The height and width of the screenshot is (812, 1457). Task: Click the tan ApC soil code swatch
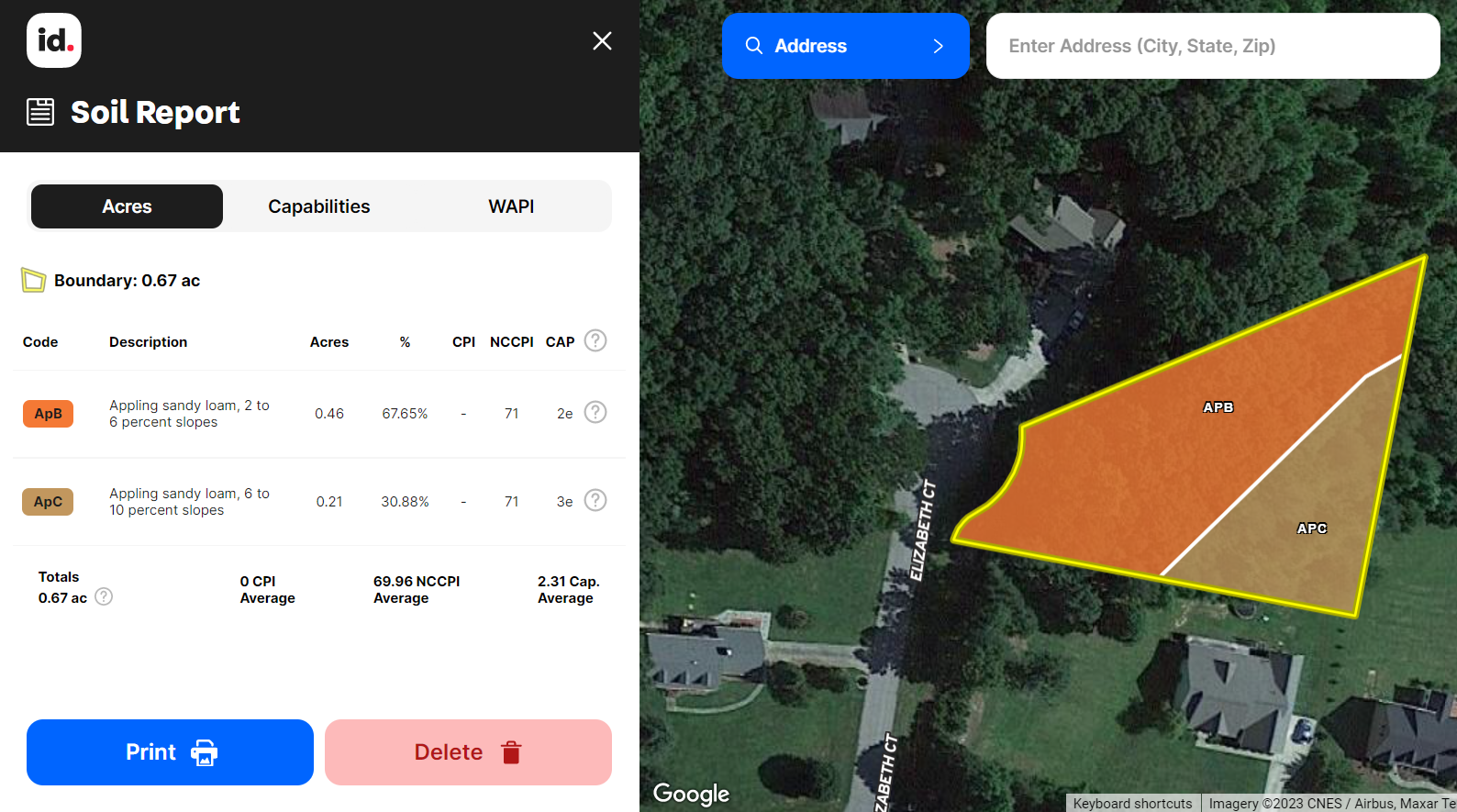point(48,502)
